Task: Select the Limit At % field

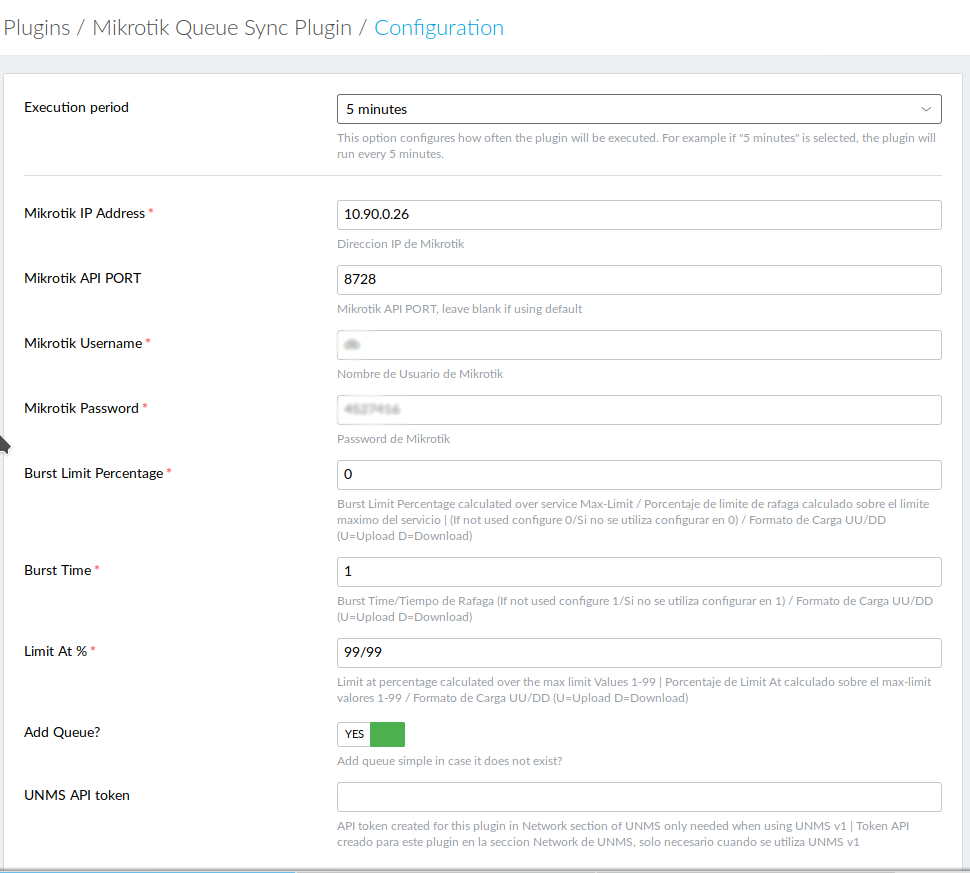Action: click(x=638, y=652)
